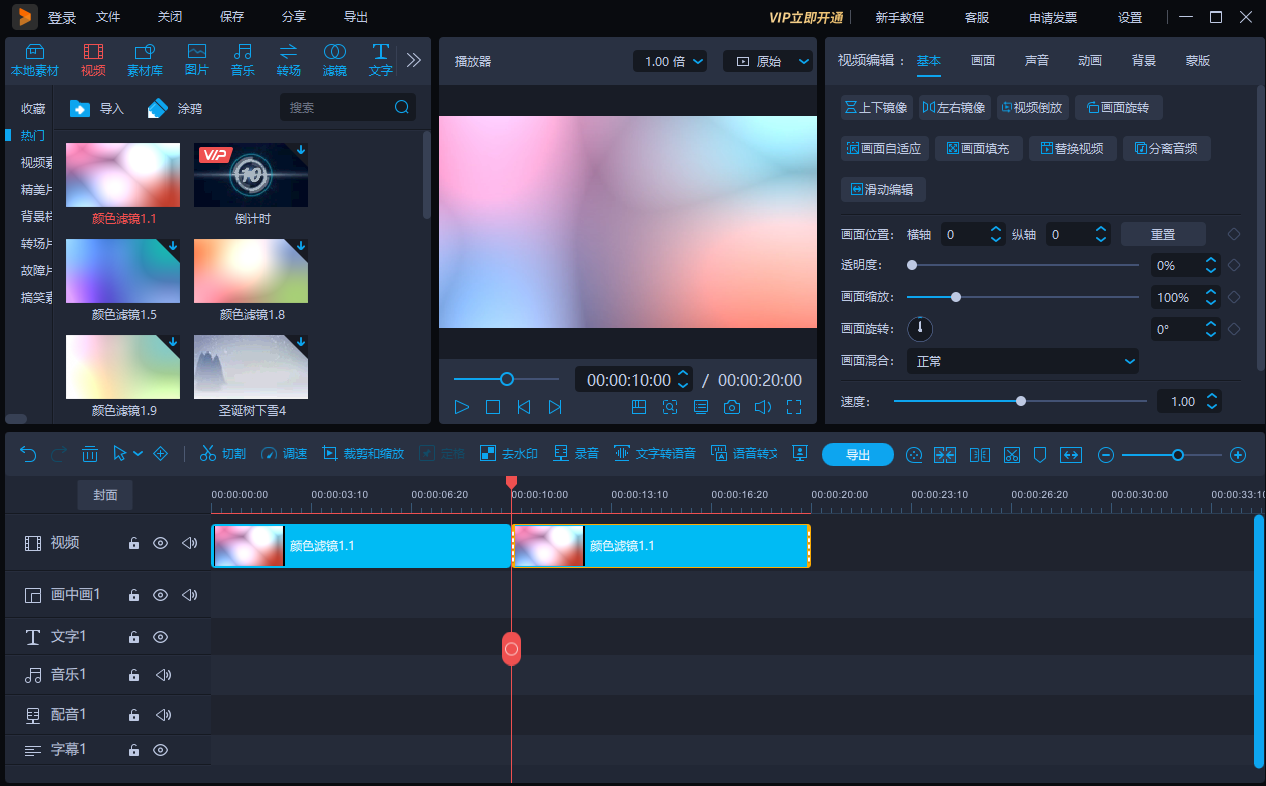Click the 导出 export button
The height and width of the screenshot is (786, 1266).
[x=857, y=454]
